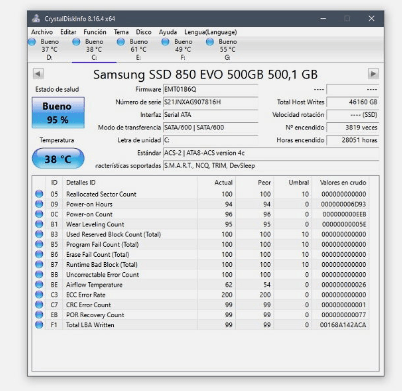Click the Letra de unidad field

tap(210, 140)
